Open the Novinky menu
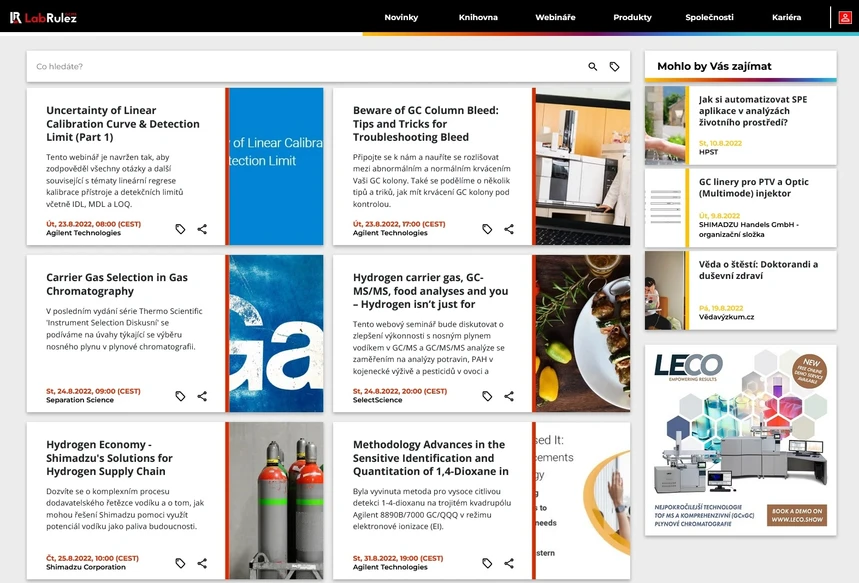Screen dimensions: 859x583 (401, 17)
